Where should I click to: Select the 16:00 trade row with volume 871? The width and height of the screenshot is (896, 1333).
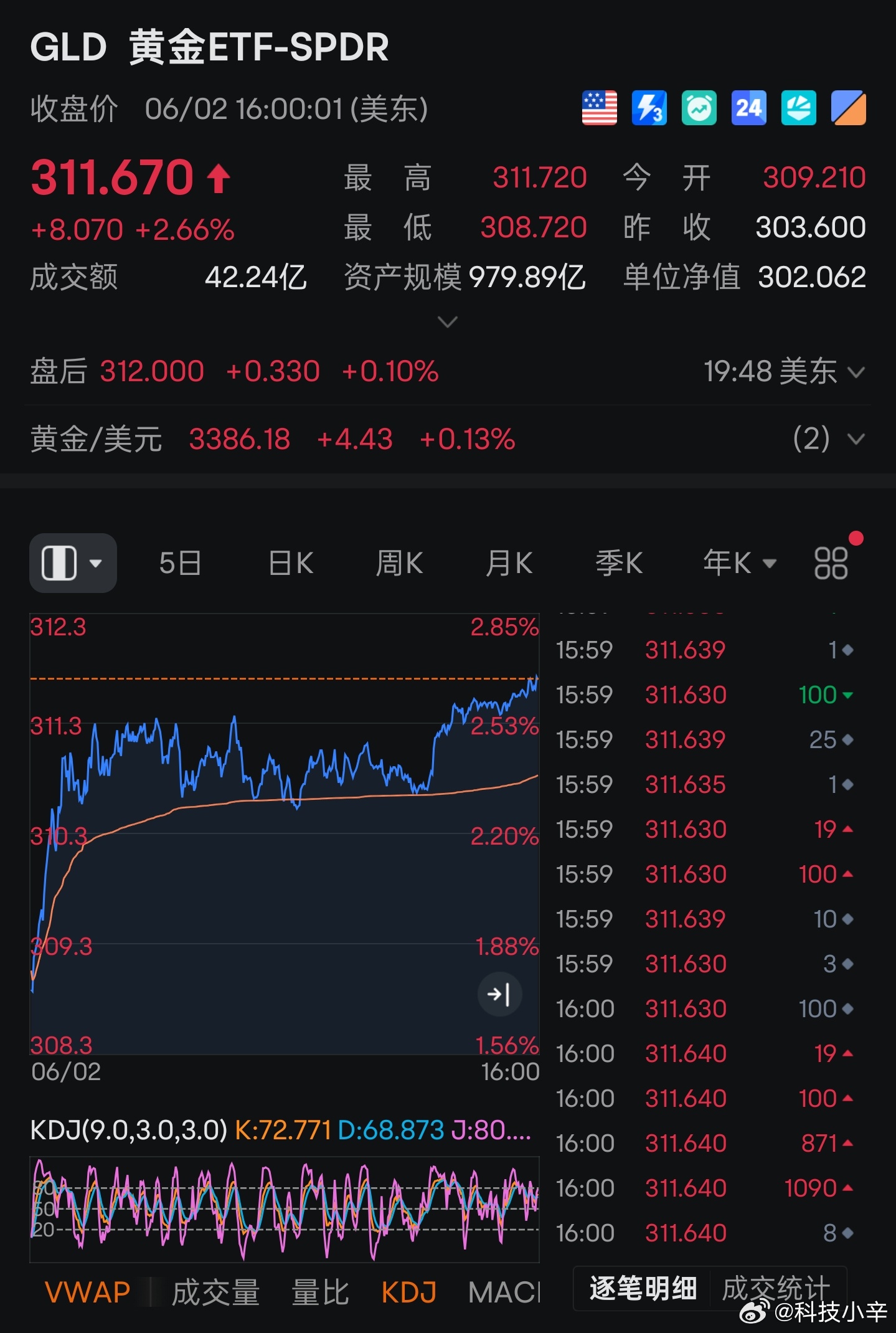pos(704,1144)
